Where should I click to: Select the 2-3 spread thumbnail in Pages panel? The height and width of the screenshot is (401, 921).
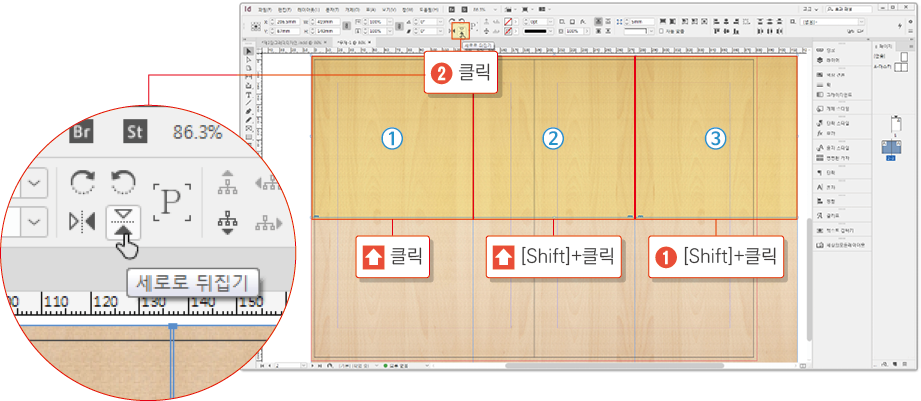[892, 148]
